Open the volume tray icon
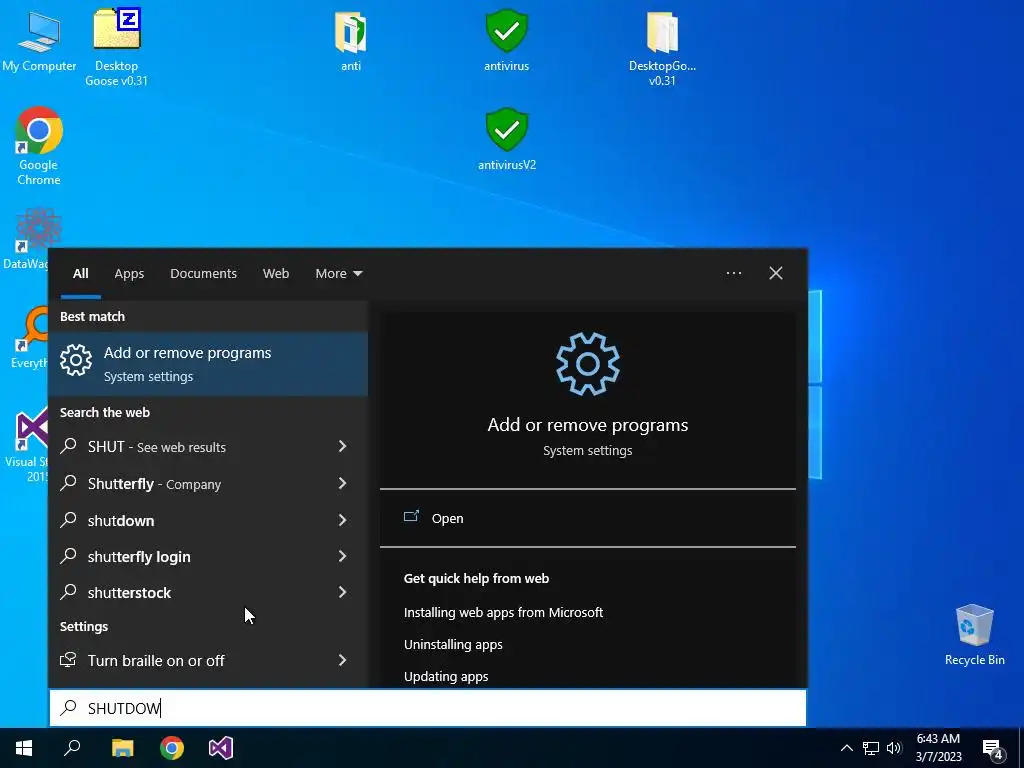Viewport: 1024px width, 768px height. point(894,748)
